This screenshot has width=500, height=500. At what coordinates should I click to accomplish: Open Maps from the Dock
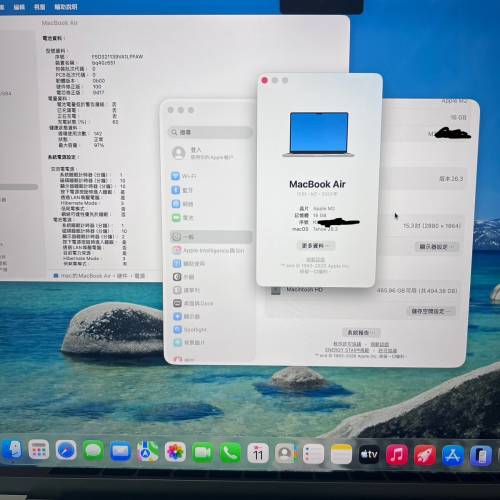(x=148, y=452)
